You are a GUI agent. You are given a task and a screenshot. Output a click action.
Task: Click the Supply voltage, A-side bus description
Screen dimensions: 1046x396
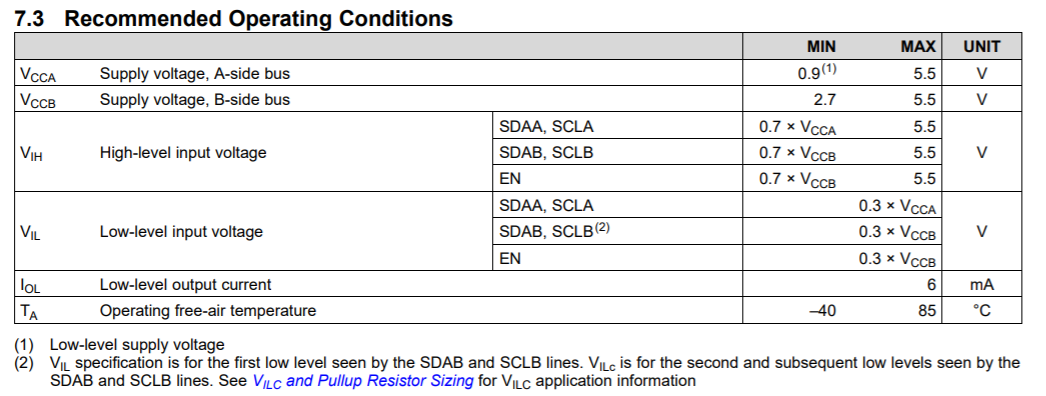[x=195, y=73]
